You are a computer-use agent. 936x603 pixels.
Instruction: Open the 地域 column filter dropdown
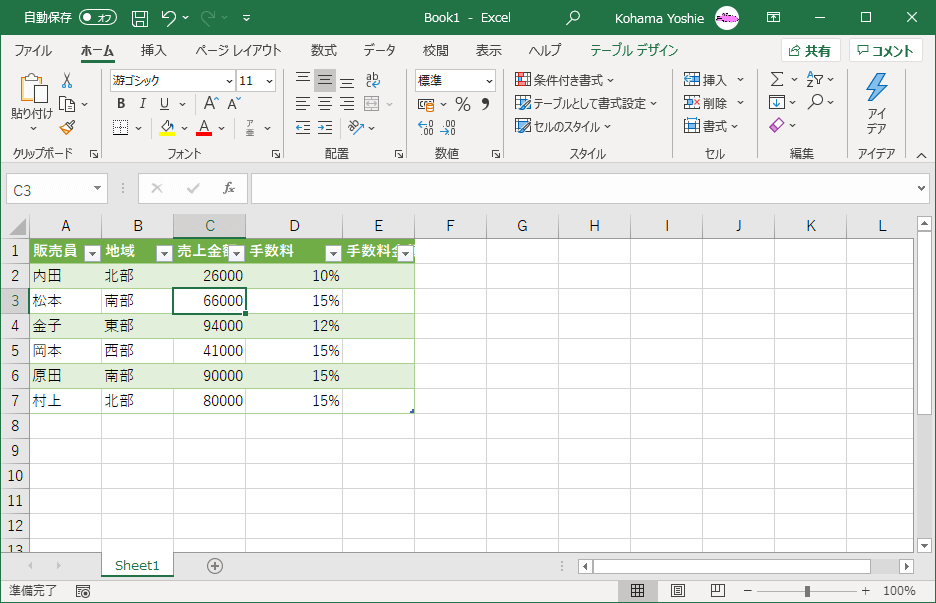[x=164, y=254]
